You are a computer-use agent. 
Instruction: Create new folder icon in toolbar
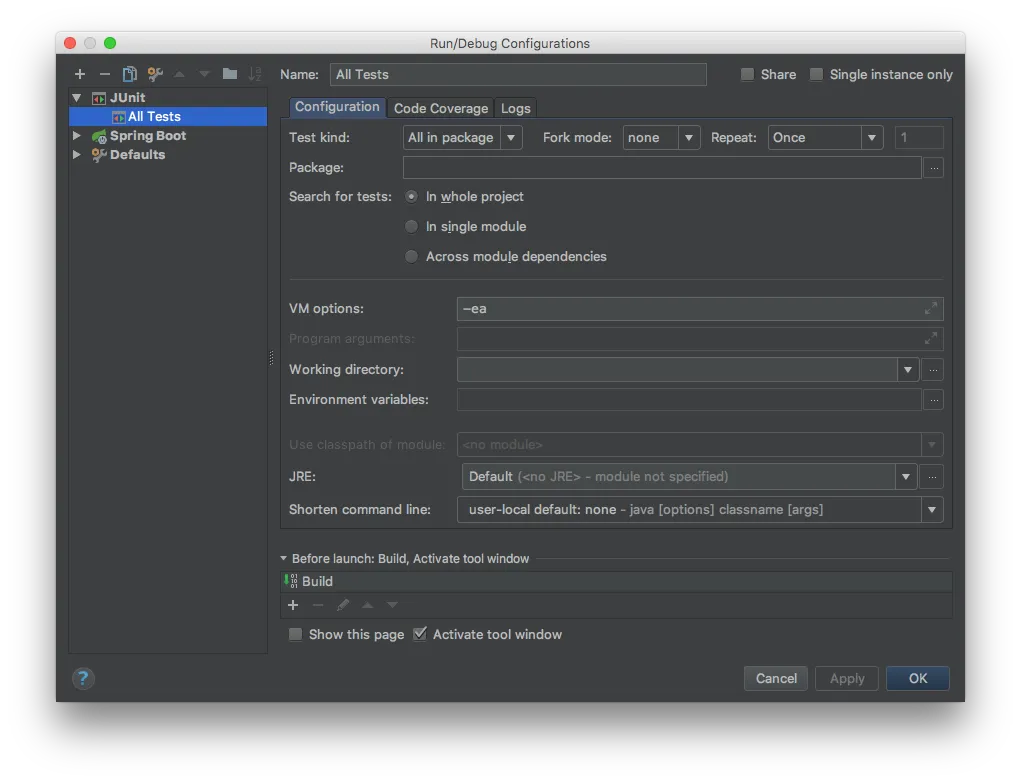(x=229, y=74)
